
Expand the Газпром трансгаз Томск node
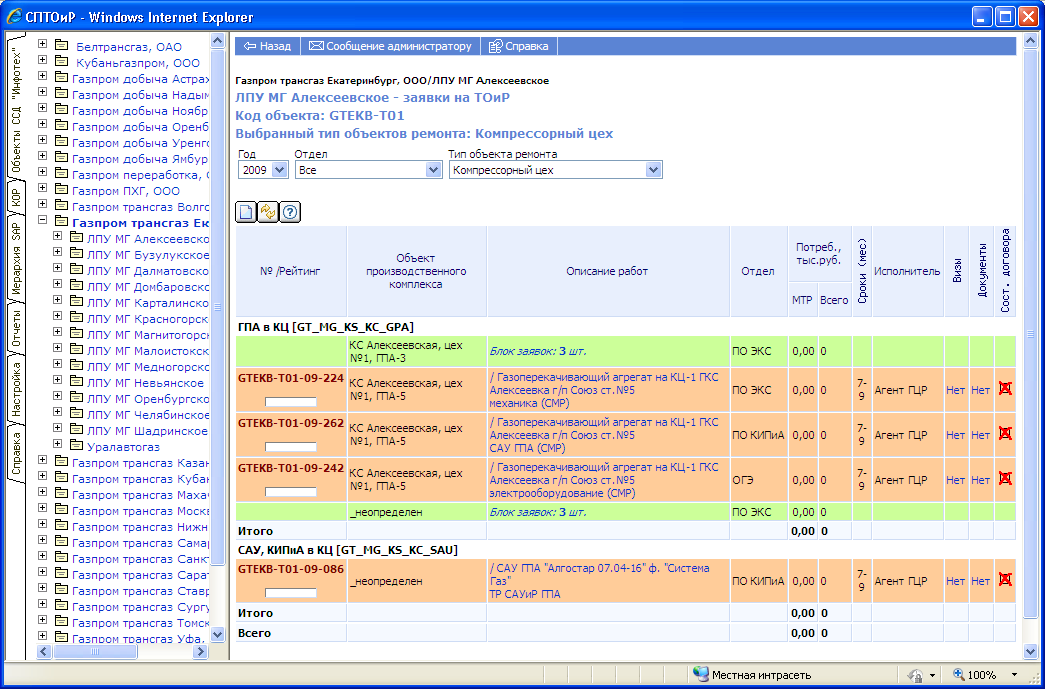(x=43, y=620)
